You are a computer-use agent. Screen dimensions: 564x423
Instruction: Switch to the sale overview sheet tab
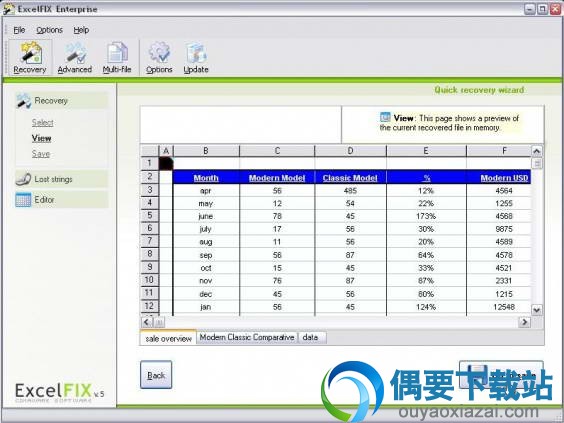pyautogui.click(x=168, y=338)
